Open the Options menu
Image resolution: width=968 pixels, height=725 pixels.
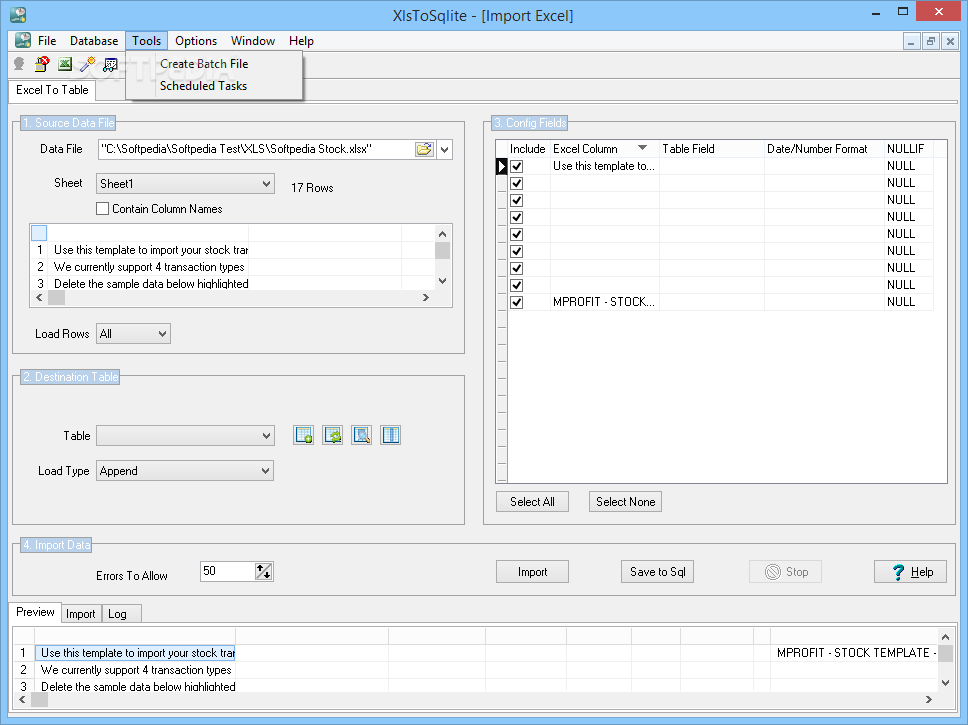[x=196, y=41]
